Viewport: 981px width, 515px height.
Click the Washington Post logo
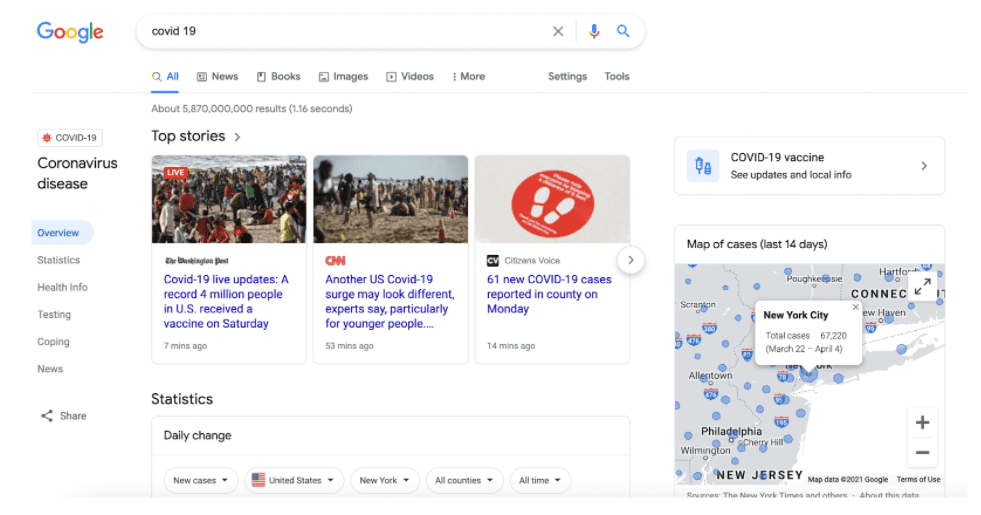196,260
